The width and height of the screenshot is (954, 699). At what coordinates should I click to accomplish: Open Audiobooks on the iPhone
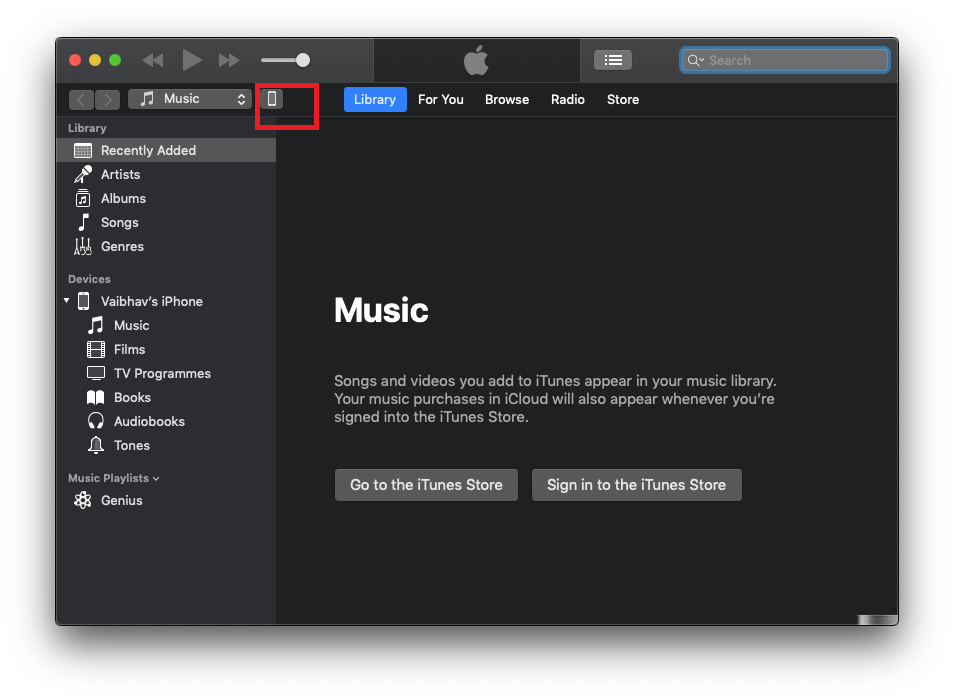pos(149,422)
